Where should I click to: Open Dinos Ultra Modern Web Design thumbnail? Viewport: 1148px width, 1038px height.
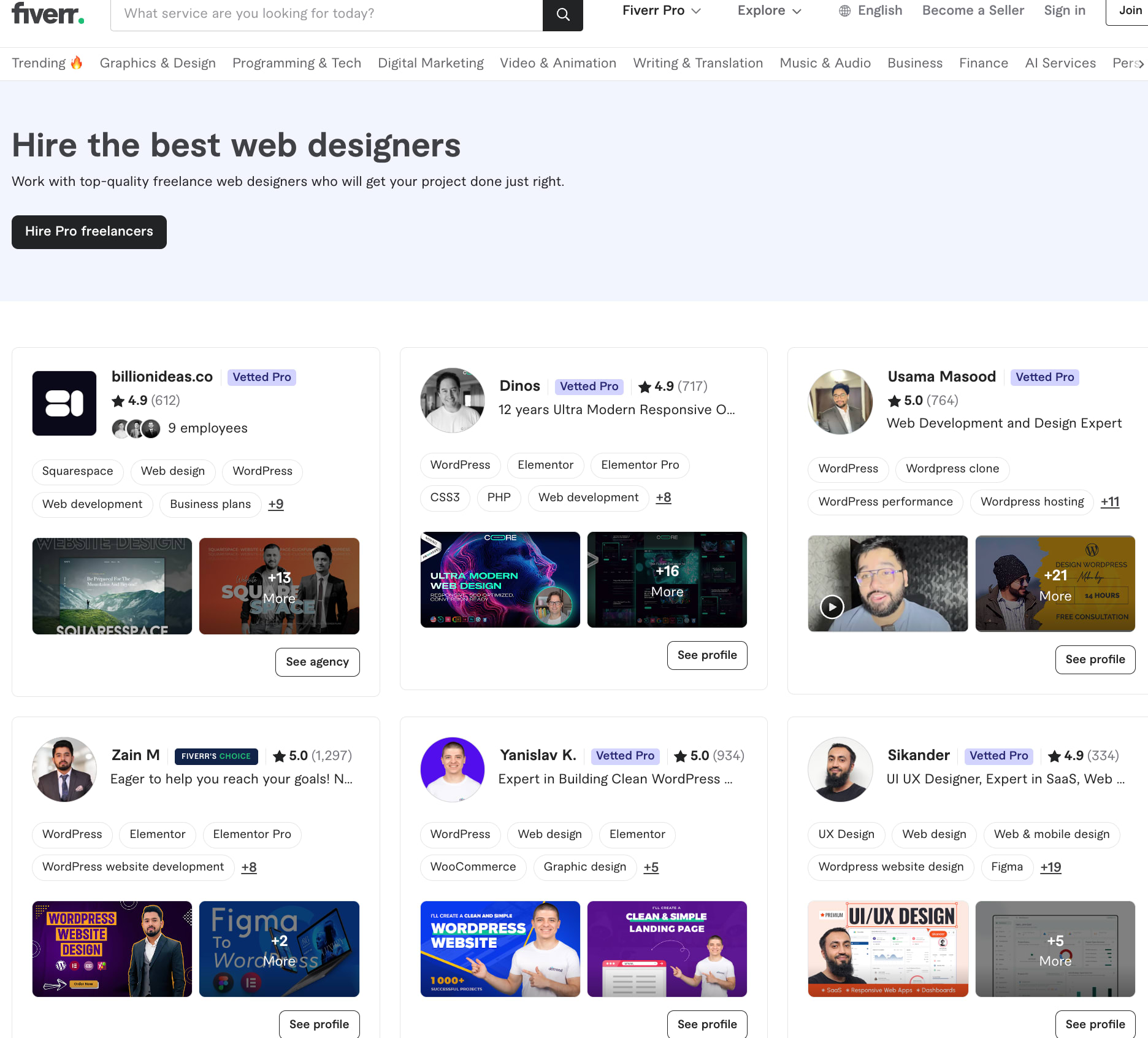coord(500,580)
